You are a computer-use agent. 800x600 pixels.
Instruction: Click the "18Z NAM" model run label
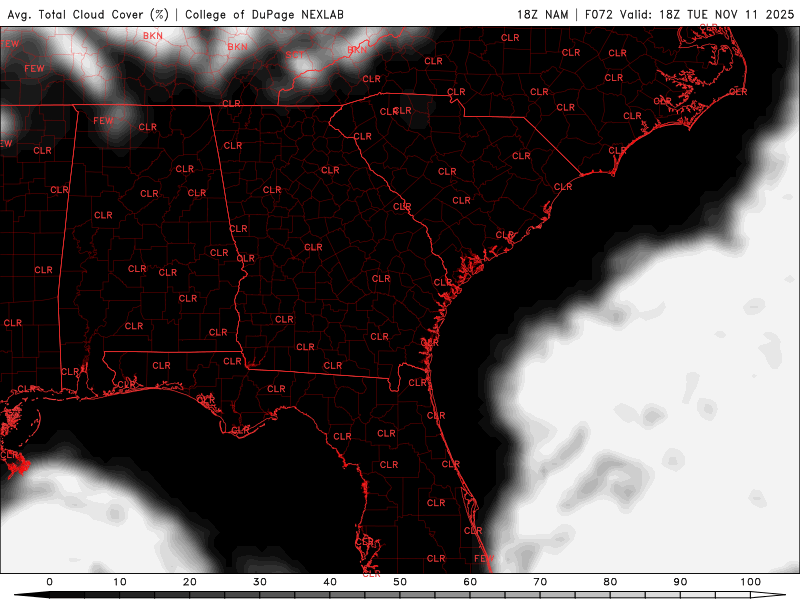coord(543,14)
